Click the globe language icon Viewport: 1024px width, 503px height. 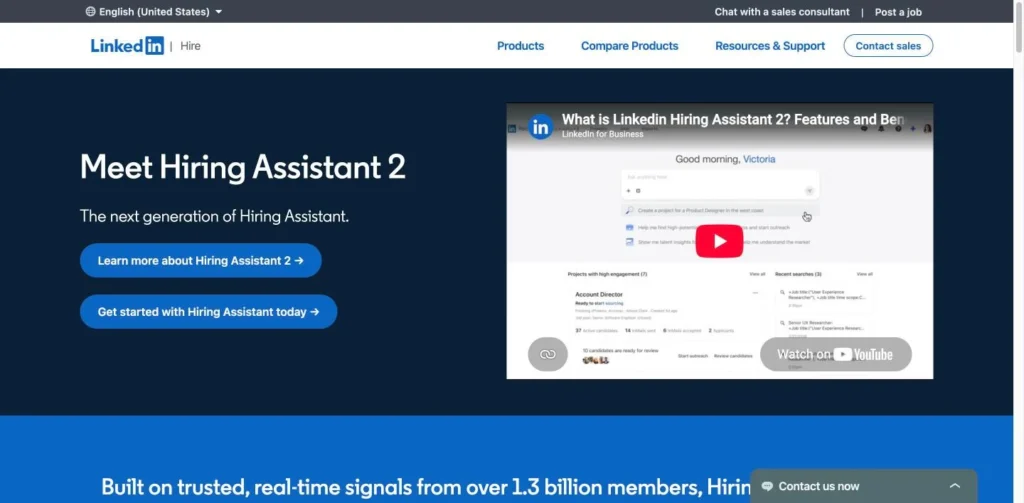tap(90, 12)
